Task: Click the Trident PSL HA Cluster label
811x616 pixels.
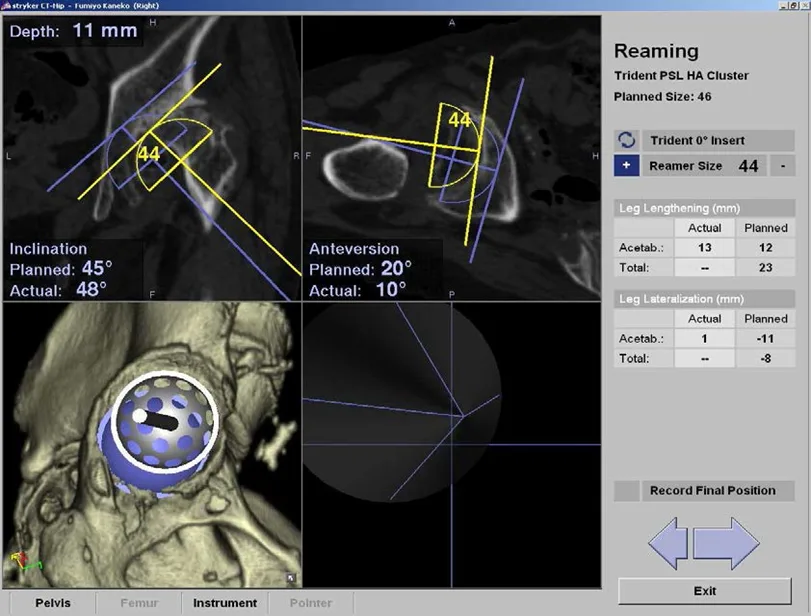Action: point(681,76)
